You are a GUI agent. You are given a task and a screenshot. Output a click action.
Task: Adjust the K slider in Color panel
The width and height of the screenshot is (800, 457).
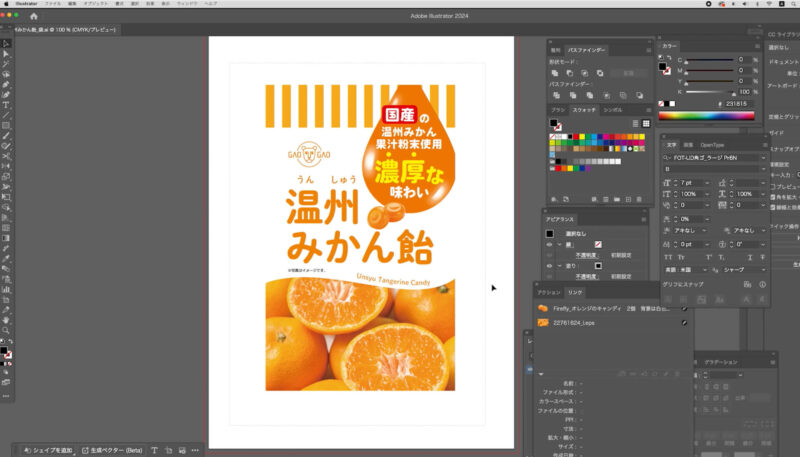733,93
